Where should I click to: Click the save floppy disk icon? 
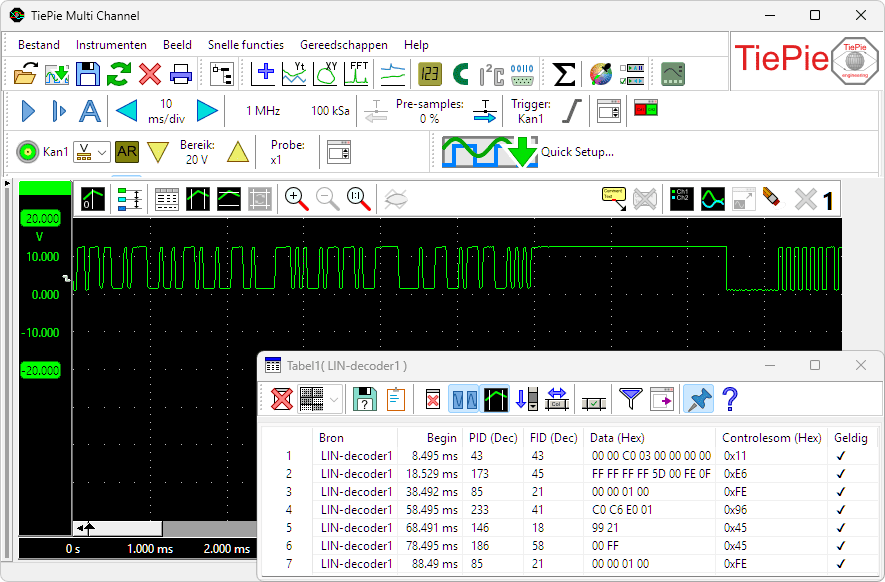pos(88,74)
